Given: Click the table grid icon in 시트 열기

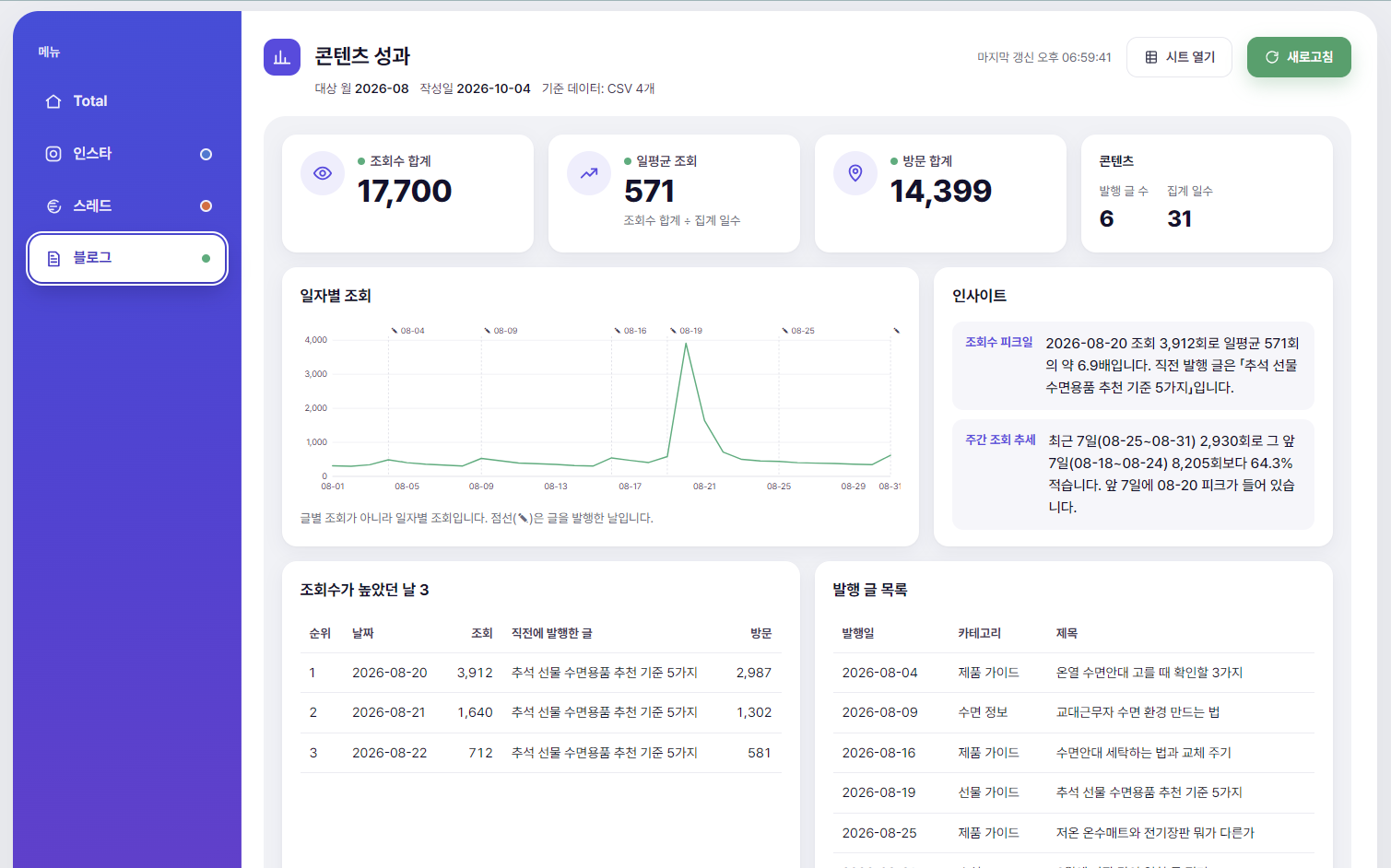Looking at the screenshot, I should [1151, 57].
